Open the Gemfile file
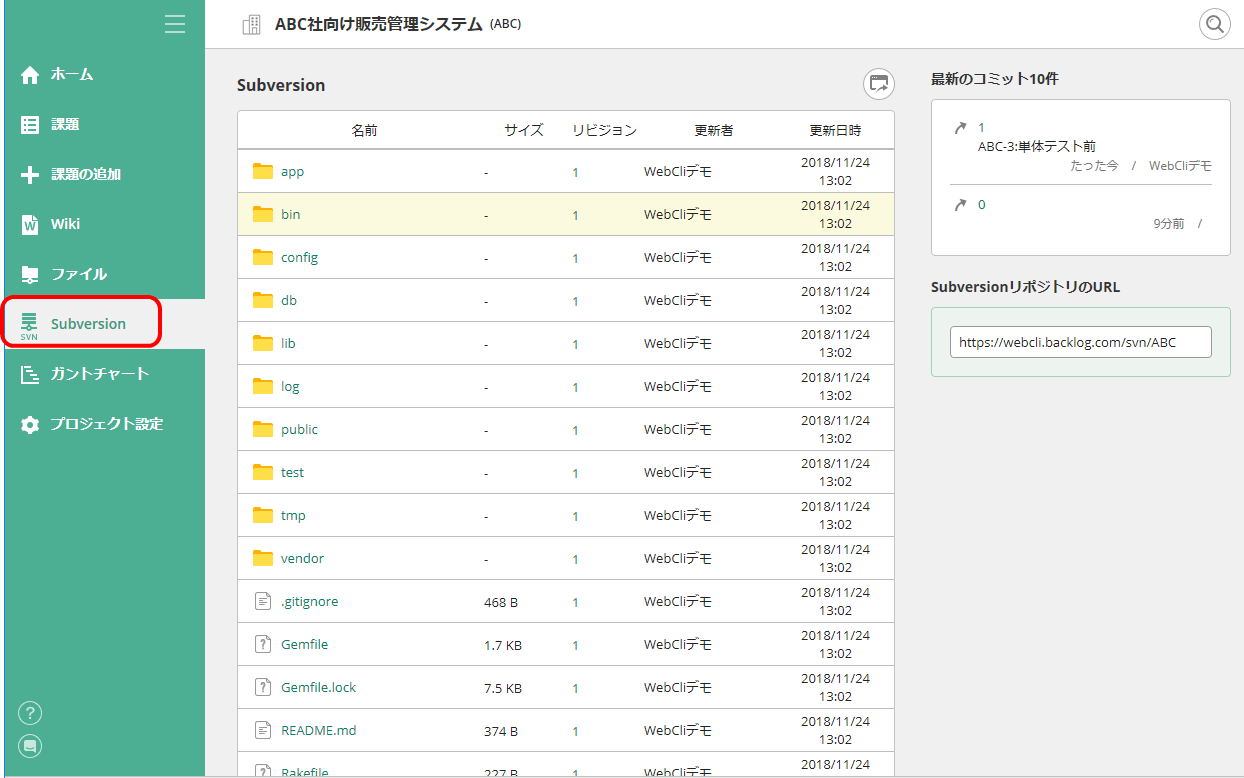 pos(302,644)
